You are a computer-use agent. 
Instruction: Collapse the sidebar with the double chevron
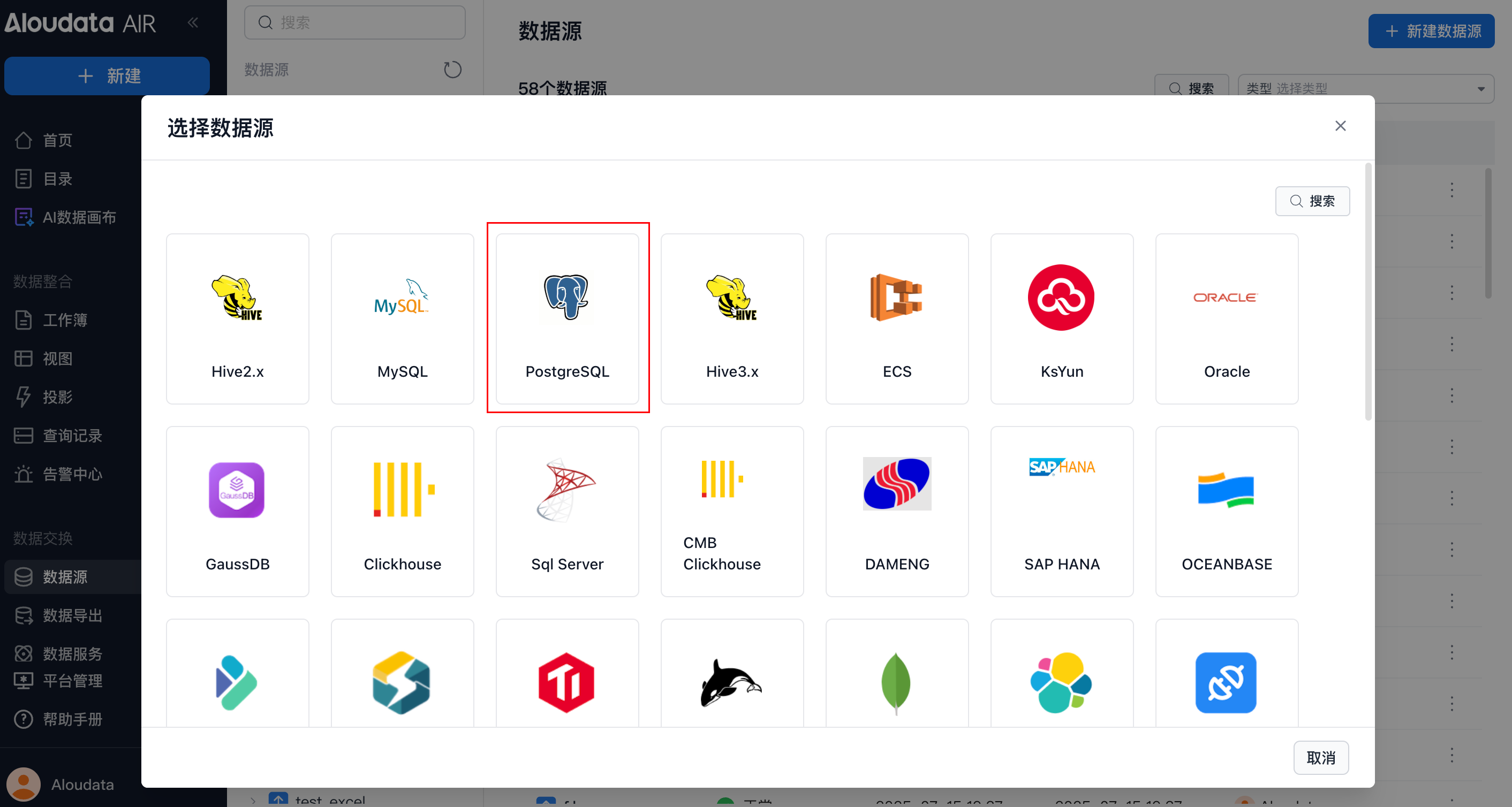coord(193,23)
